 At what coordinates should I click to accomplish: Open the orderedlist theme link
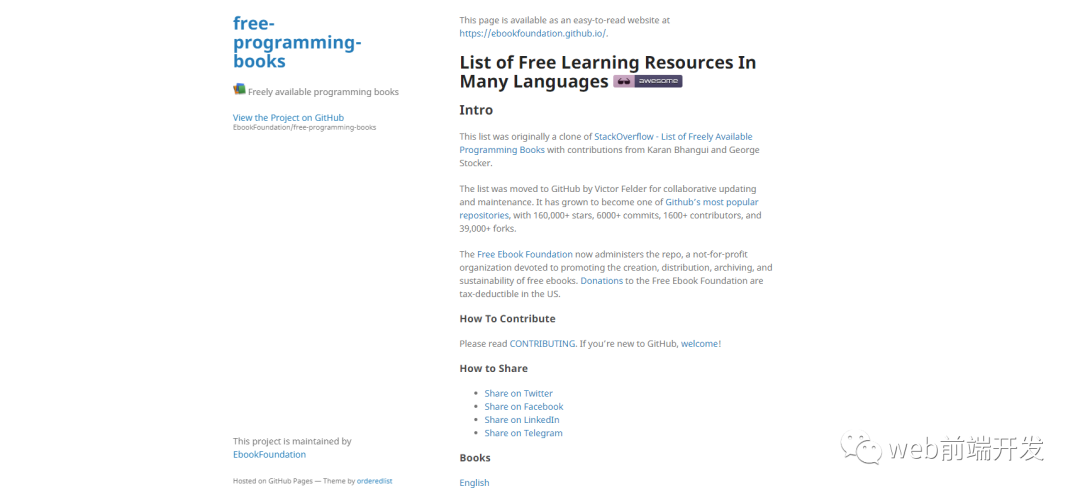[374, 482]
